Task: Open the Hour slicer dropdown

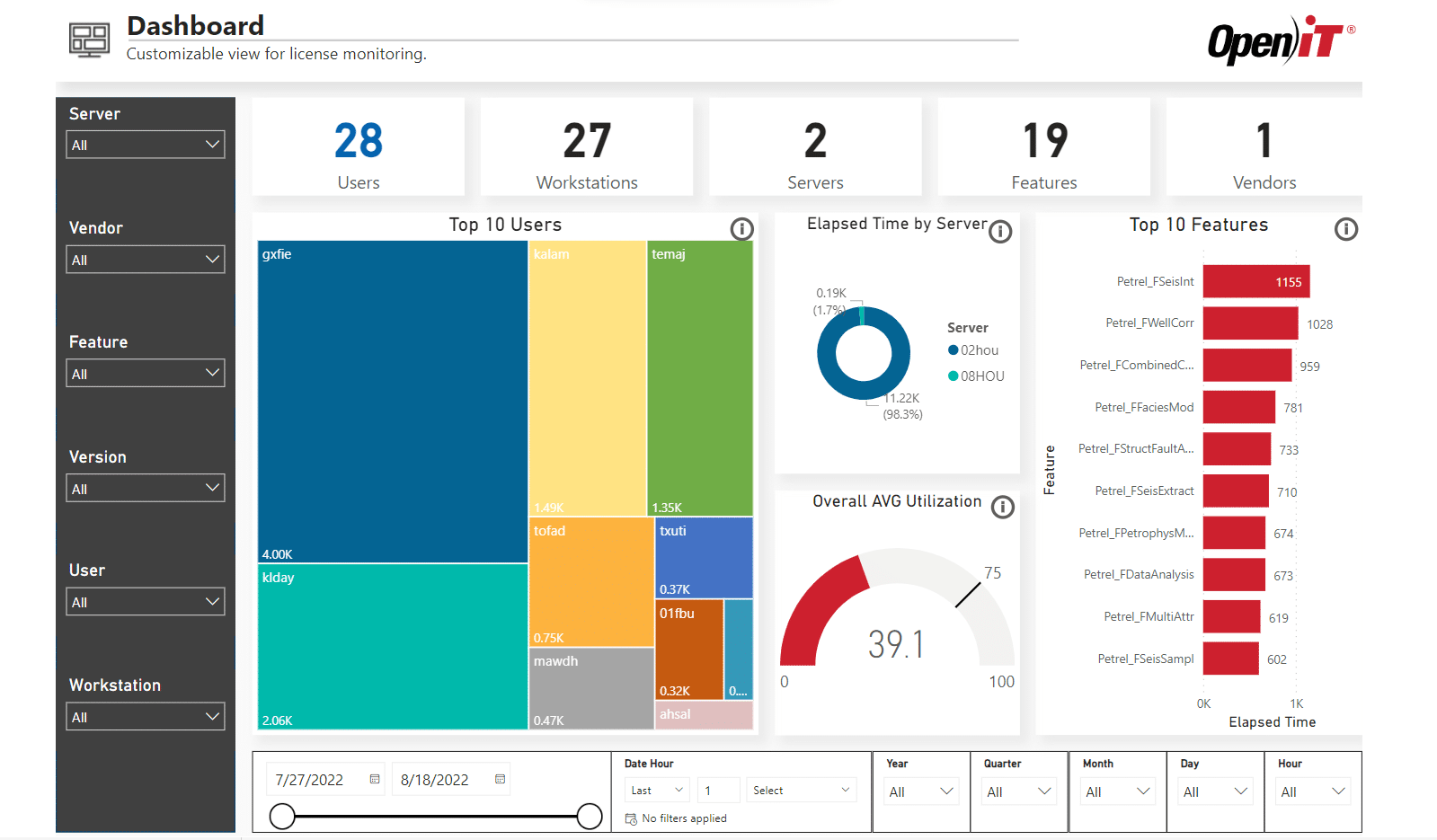Action: [x=1313, y=791]
